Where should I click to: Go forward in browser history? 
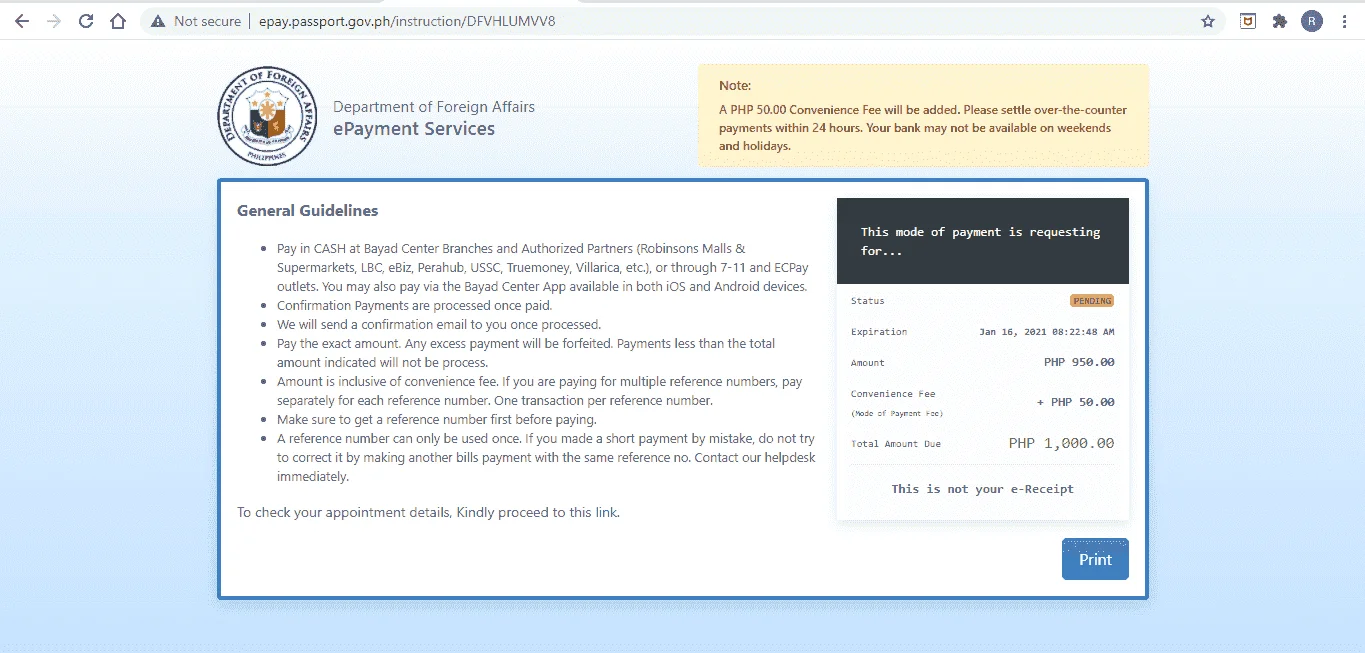coord(54,21)
